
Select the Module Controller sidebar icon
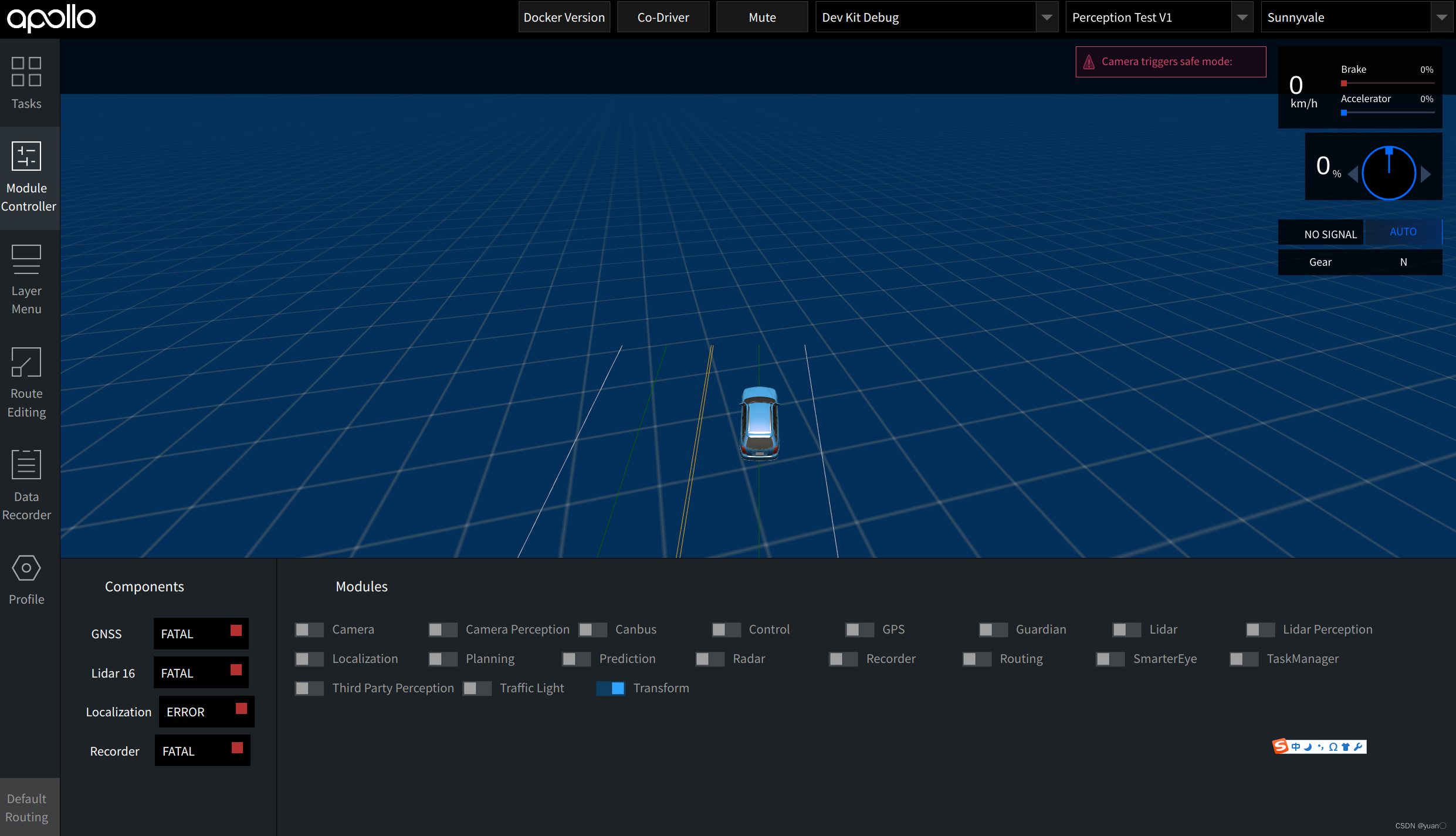pos(26,156)
